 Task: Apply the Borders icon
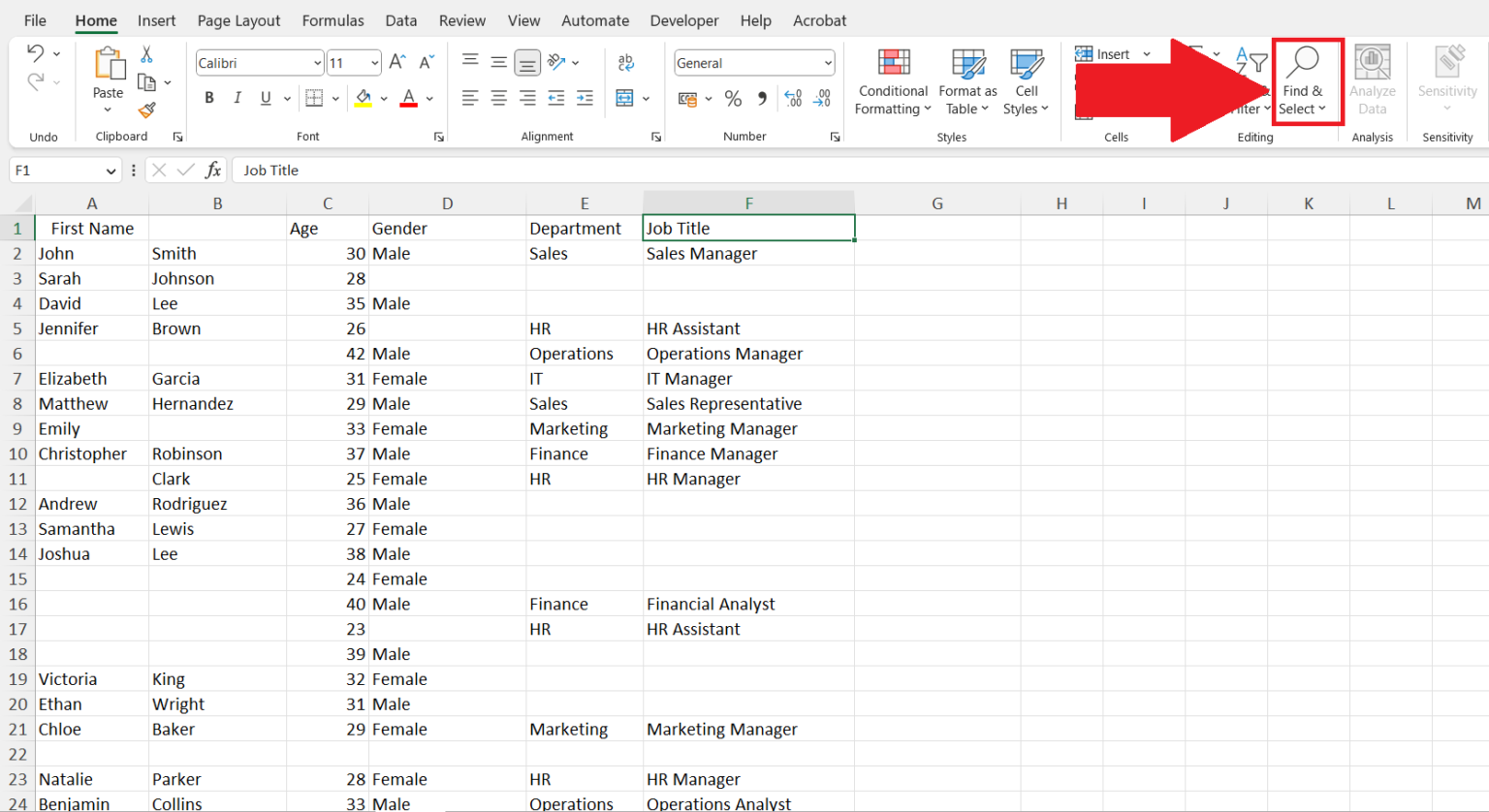pos(314,98)
